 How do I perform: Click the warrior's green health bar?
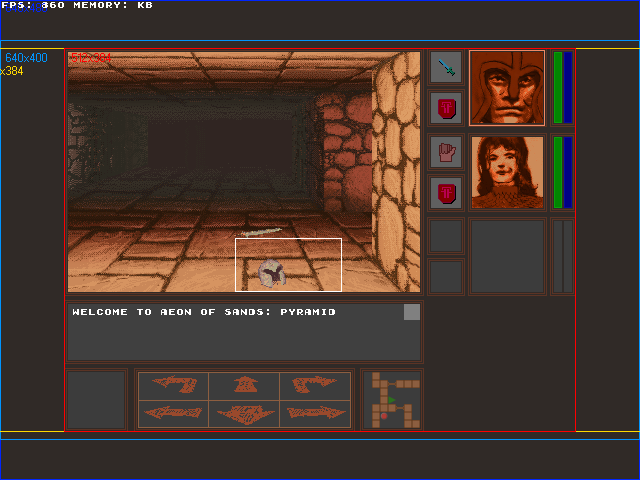point(558,87)
